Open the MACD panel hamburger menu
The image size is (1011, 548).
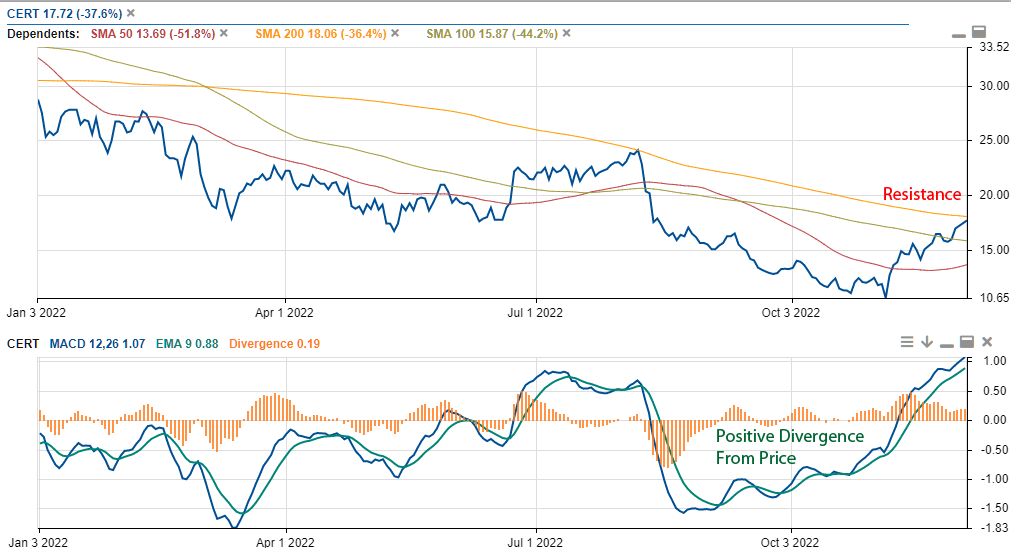pyautogui.click(x=907, y=342)
